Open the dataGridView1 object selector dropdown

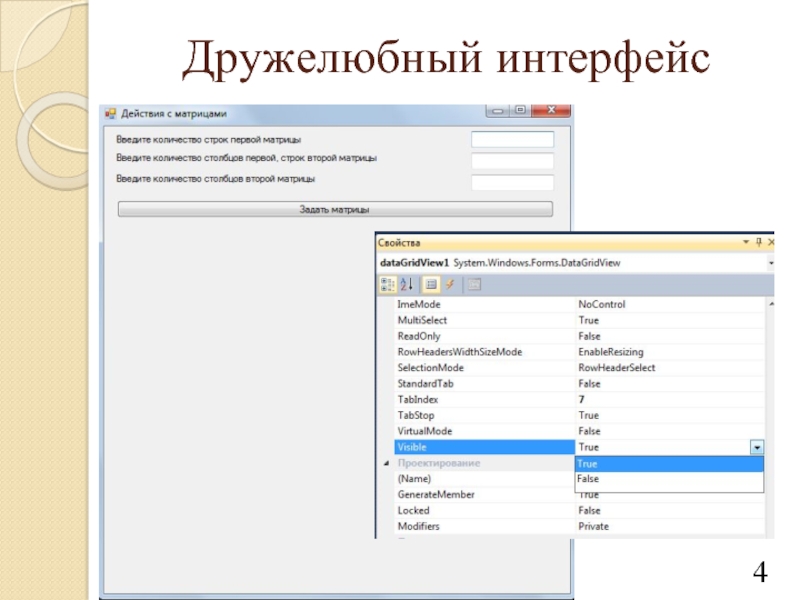tap(770, 263)
